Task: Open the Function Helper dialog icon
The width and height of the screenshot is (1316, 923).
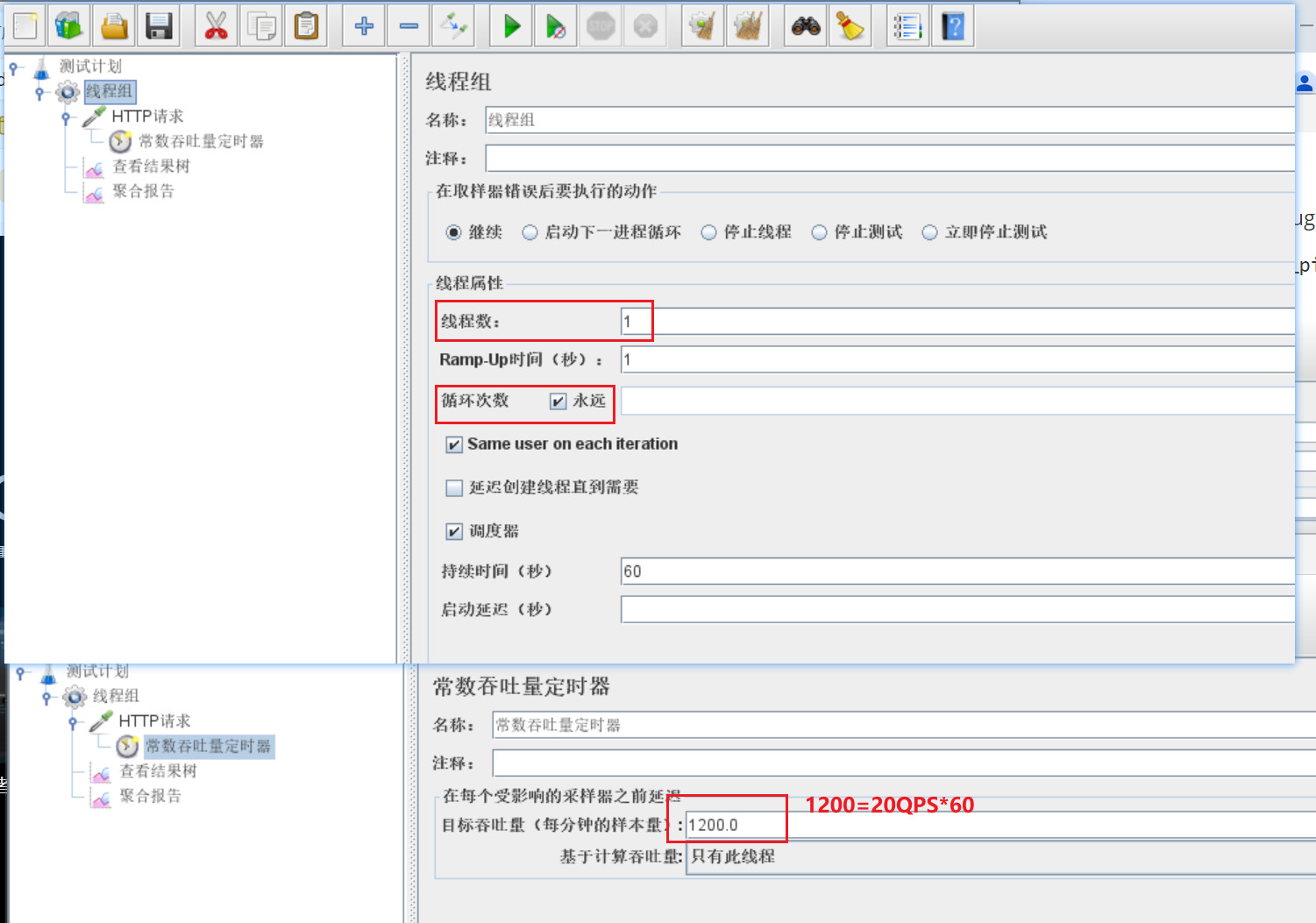Action: [907, 26]
